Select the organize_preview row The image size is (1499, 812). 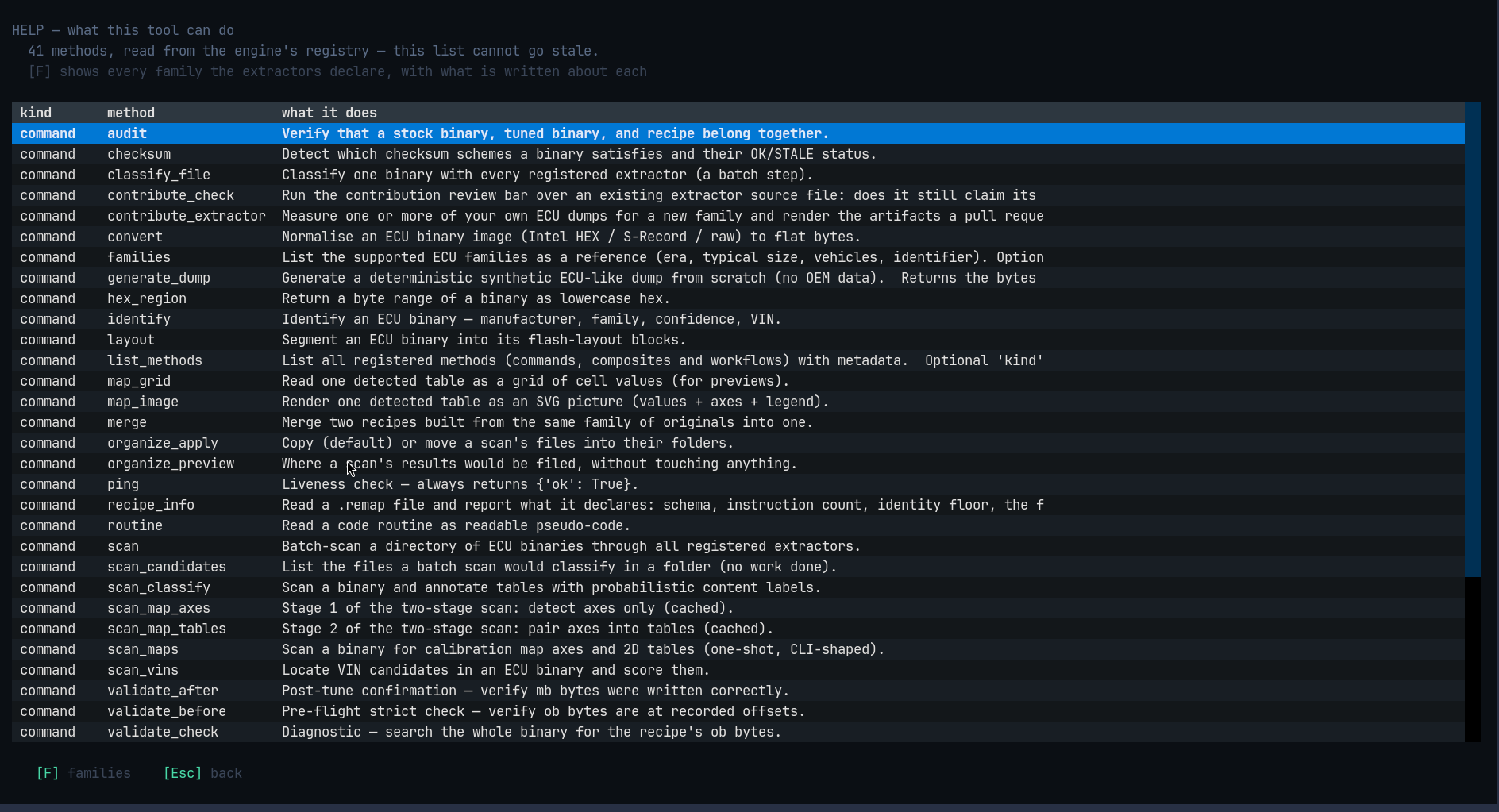click(738, 464)
